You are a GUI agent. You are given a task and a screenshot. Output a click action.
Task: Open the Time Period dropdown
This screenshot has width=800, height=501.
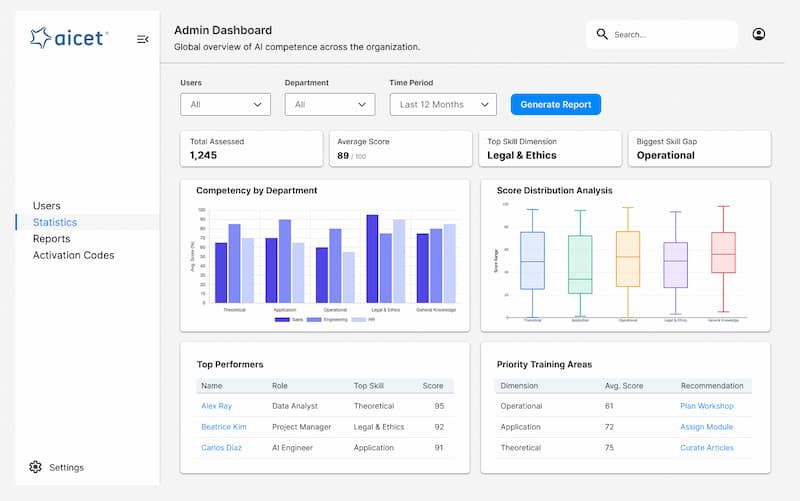pos(442,104)
